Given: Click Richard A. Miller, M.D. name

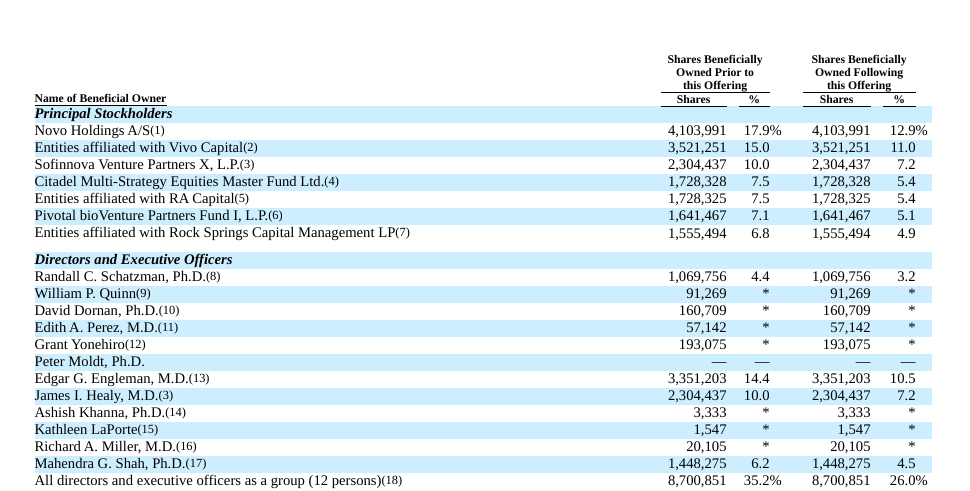Looking at the screenshot, I should (x=105, y=446).
